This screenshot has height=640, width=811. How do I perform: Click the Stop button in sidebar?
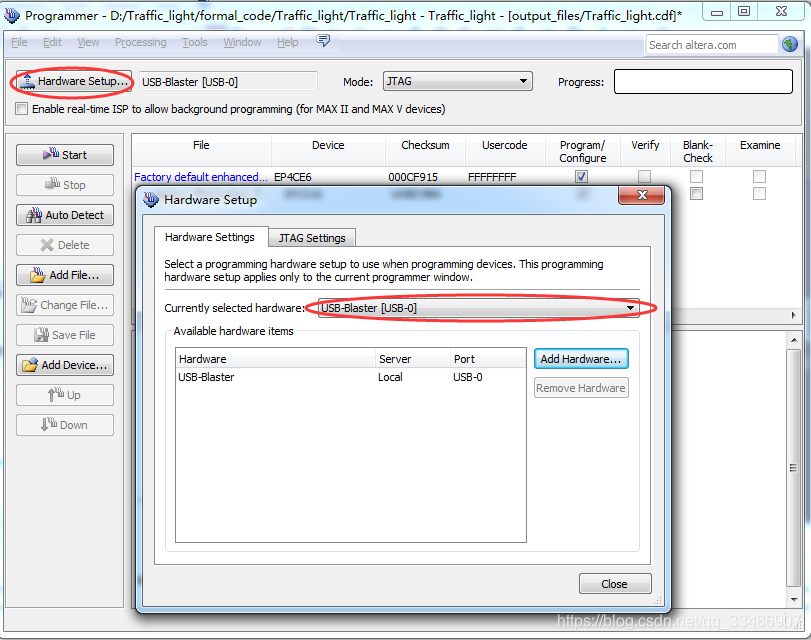65,185
